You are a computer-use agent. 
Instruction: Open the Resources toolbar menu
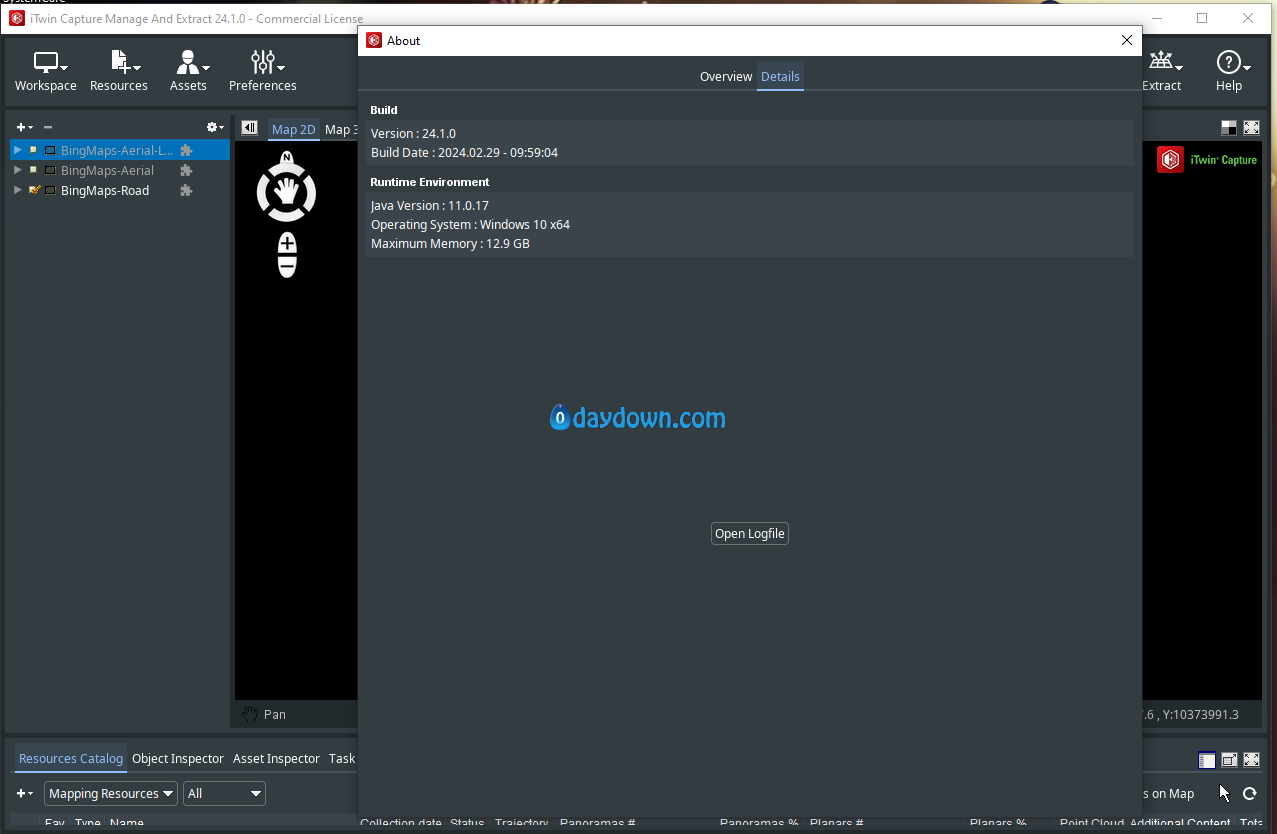tap(119, 71)
